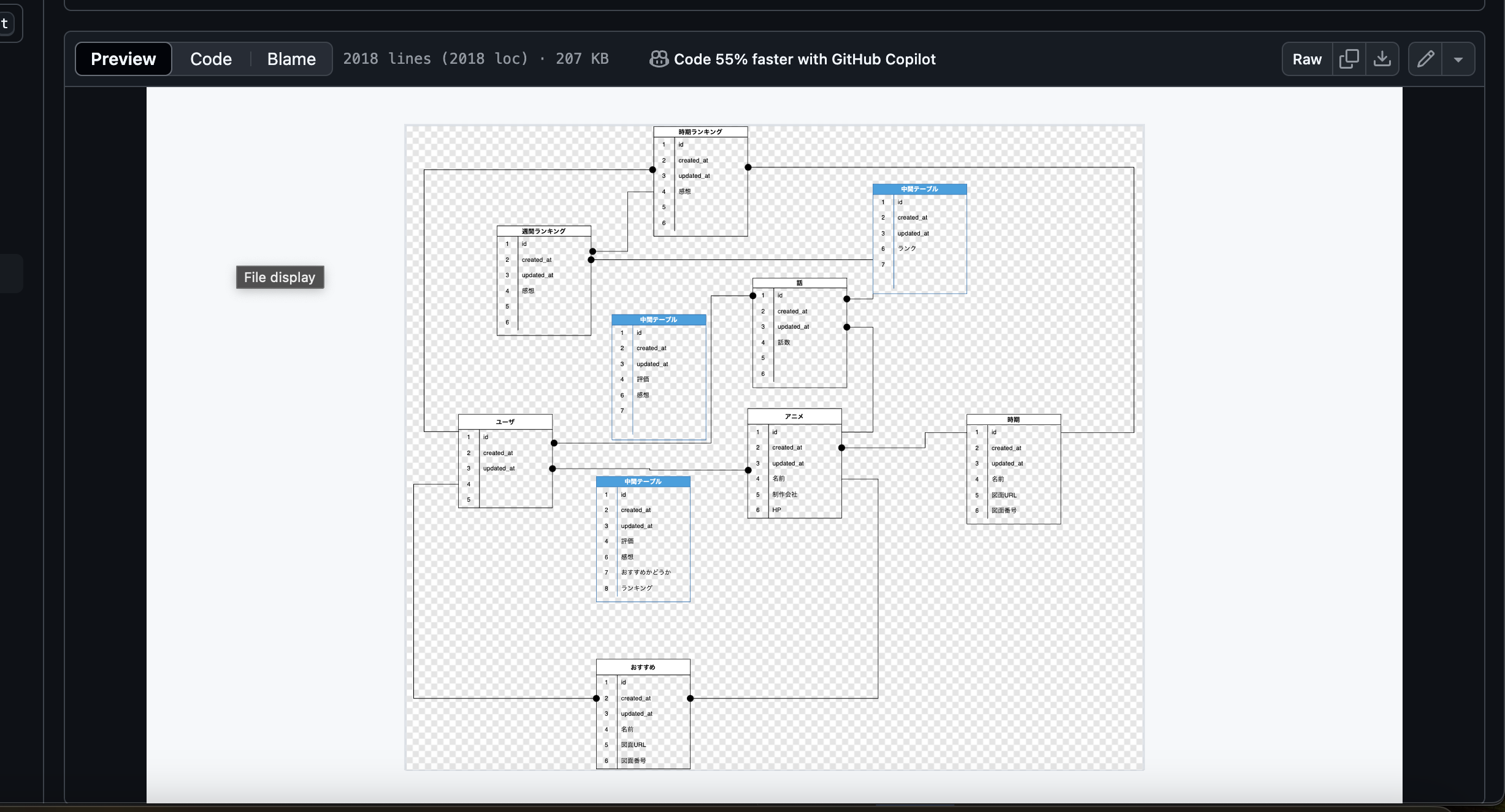Click the ユーザ table header

point(505,422)
